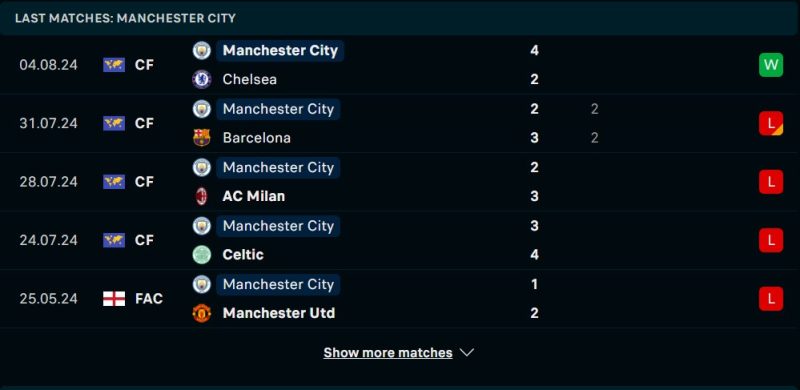Image resolution: width=800 pixels, height=390 pixels.
Task: Click the L badge for Barcelona match
Action: pos(771,123)
